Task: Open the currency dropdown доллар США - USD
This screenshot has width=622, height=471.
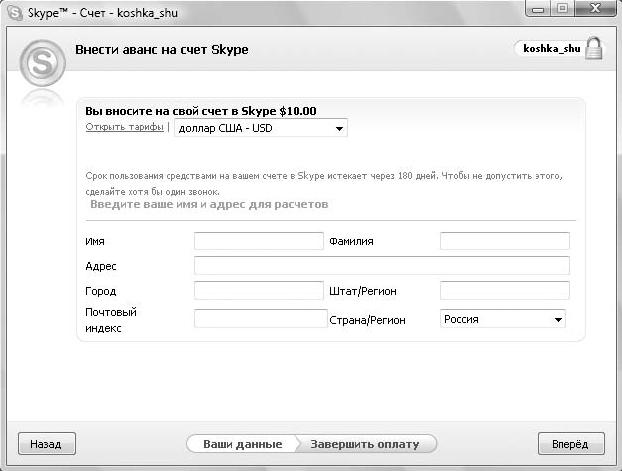Action: (261, 128)
